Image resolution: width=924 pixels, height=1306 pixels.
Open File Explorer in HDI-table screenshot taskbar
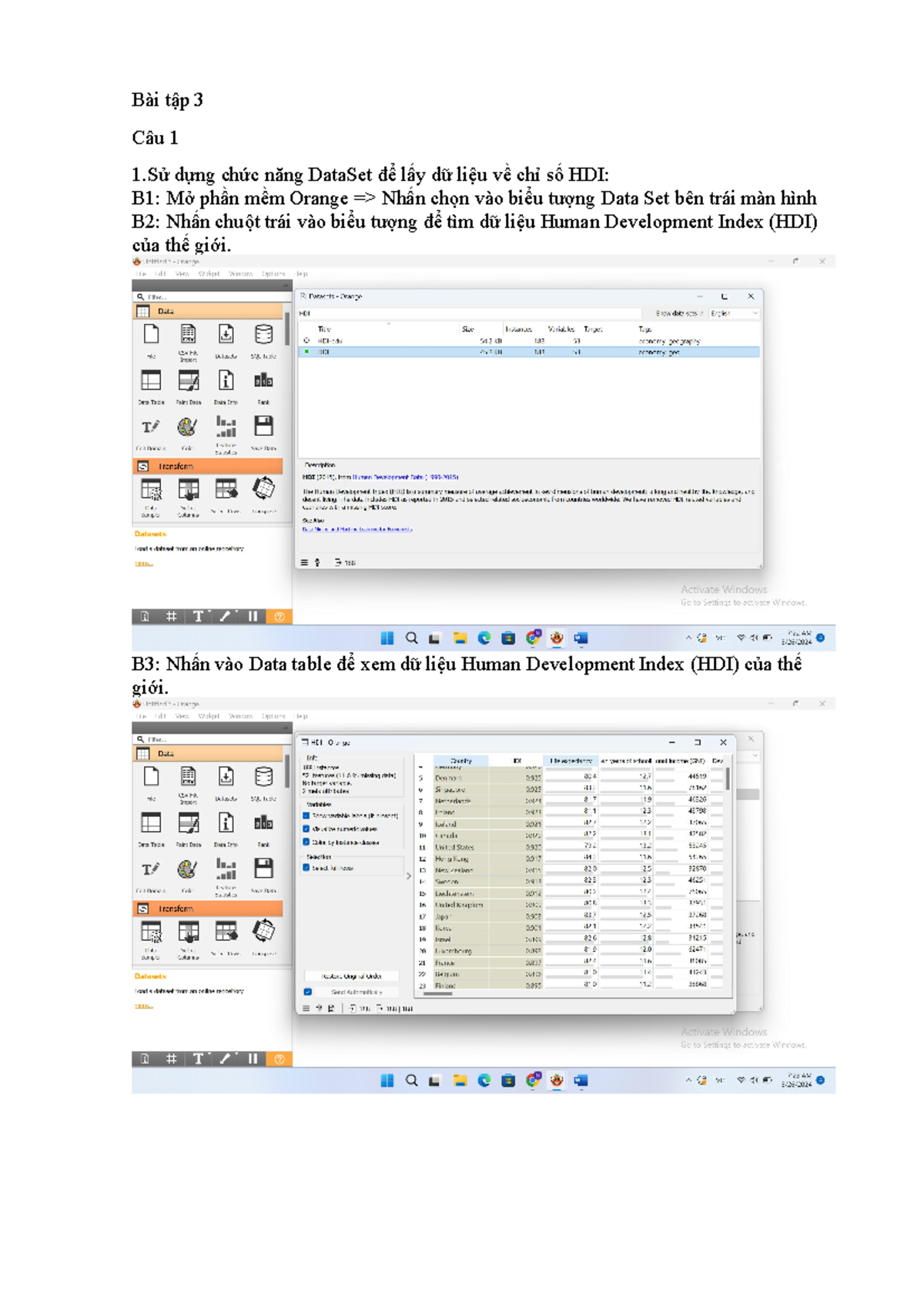coord(460,1080)
